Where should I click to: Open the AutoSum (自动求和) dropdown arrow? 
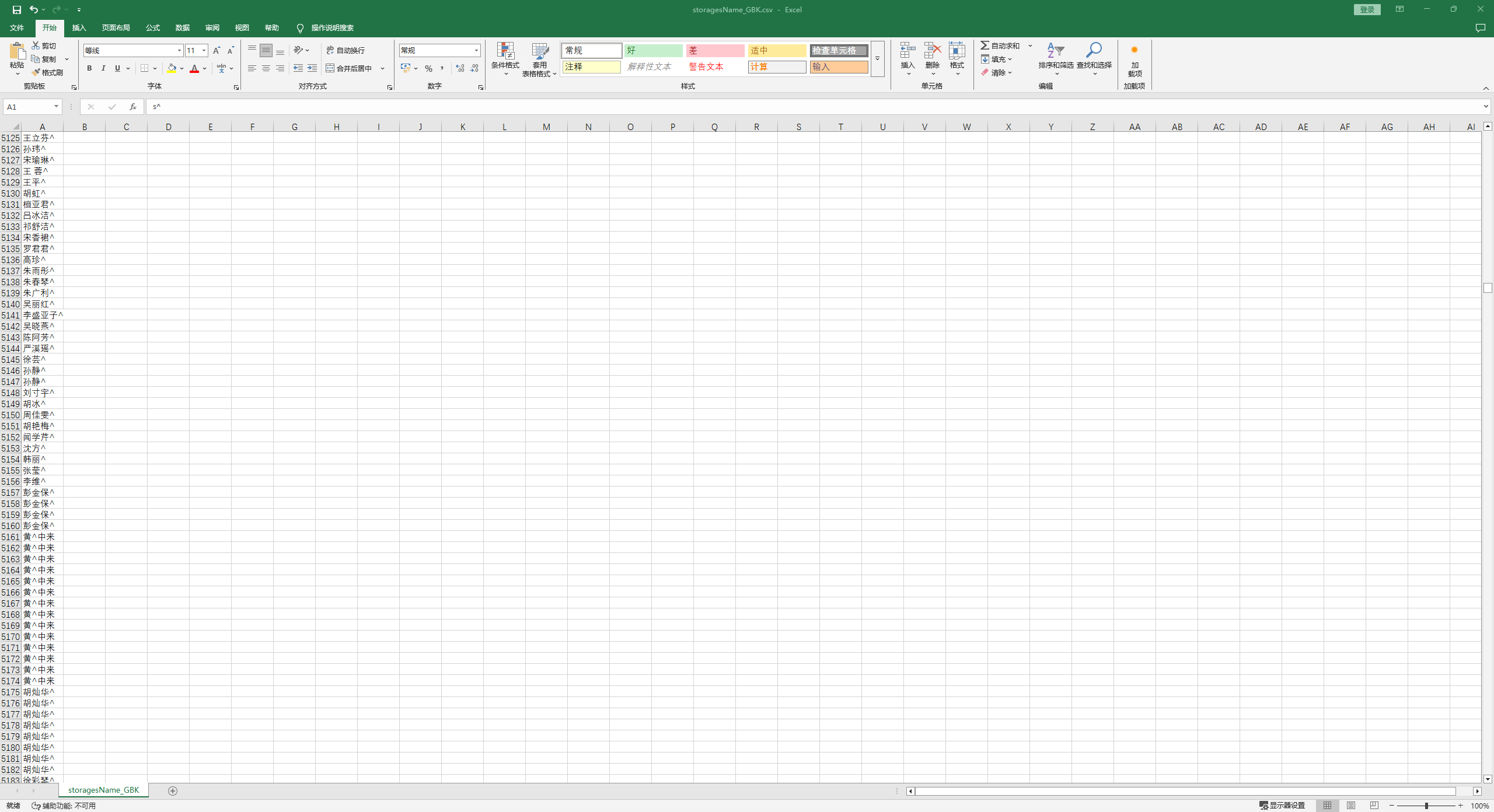[x=1031, y=45]
